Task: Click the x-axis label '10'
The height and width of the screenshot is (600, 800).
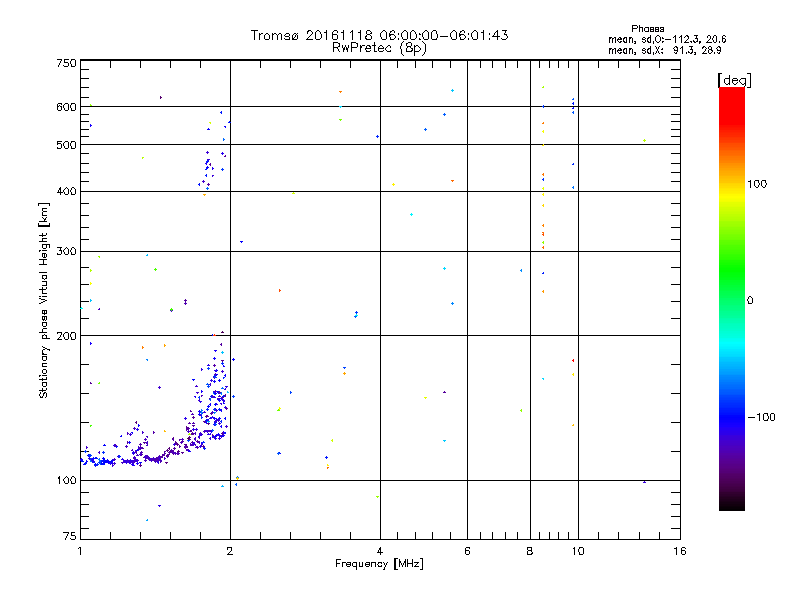Action: pos(578,551)
